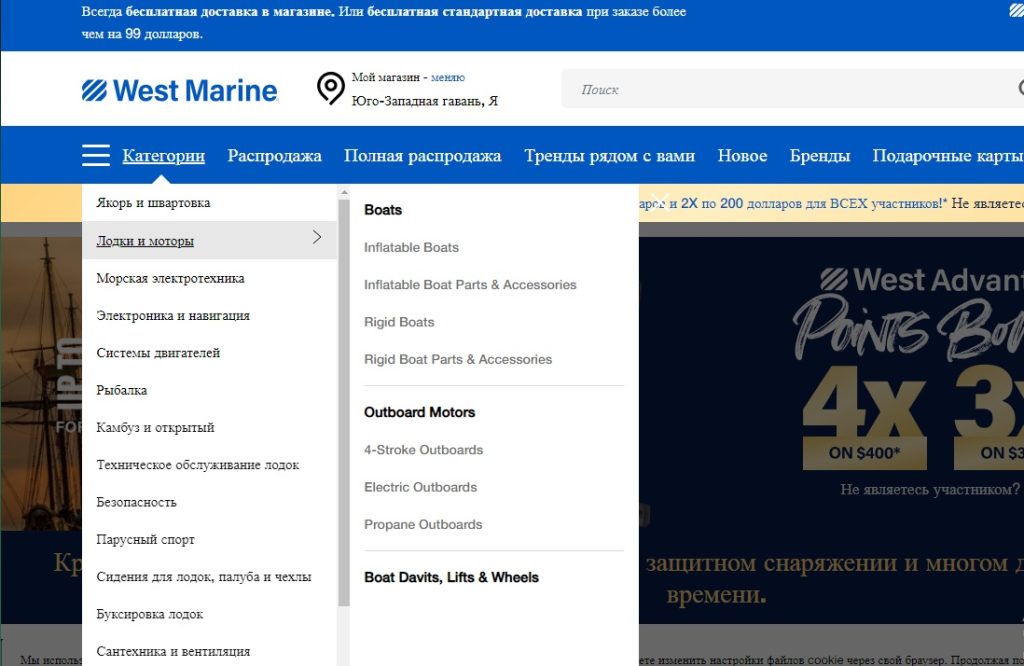Select Якорь и швартовка category

point(153,202)
